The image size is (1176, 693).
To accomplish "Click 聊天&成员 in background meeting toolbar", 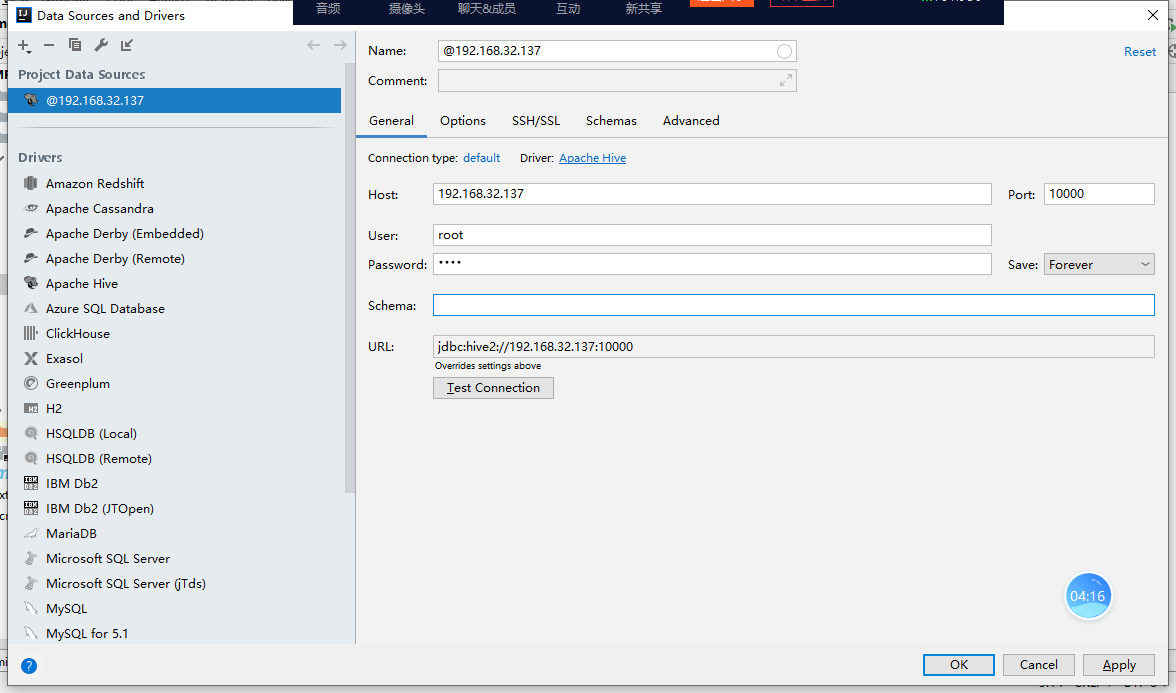I will [x=487, y=8].
